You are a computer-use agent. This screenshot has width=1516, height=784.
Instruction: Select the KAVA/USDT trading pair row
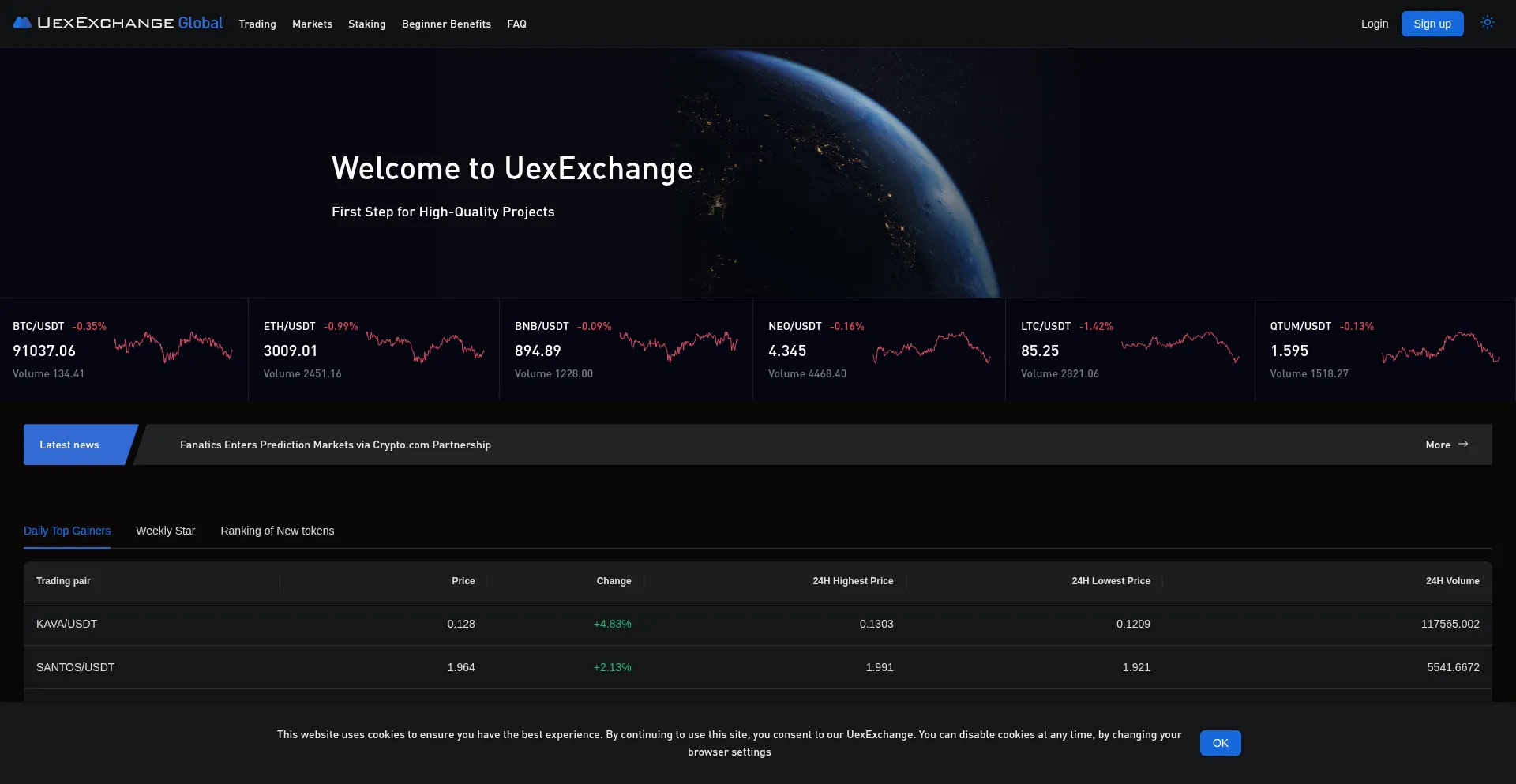67,624
